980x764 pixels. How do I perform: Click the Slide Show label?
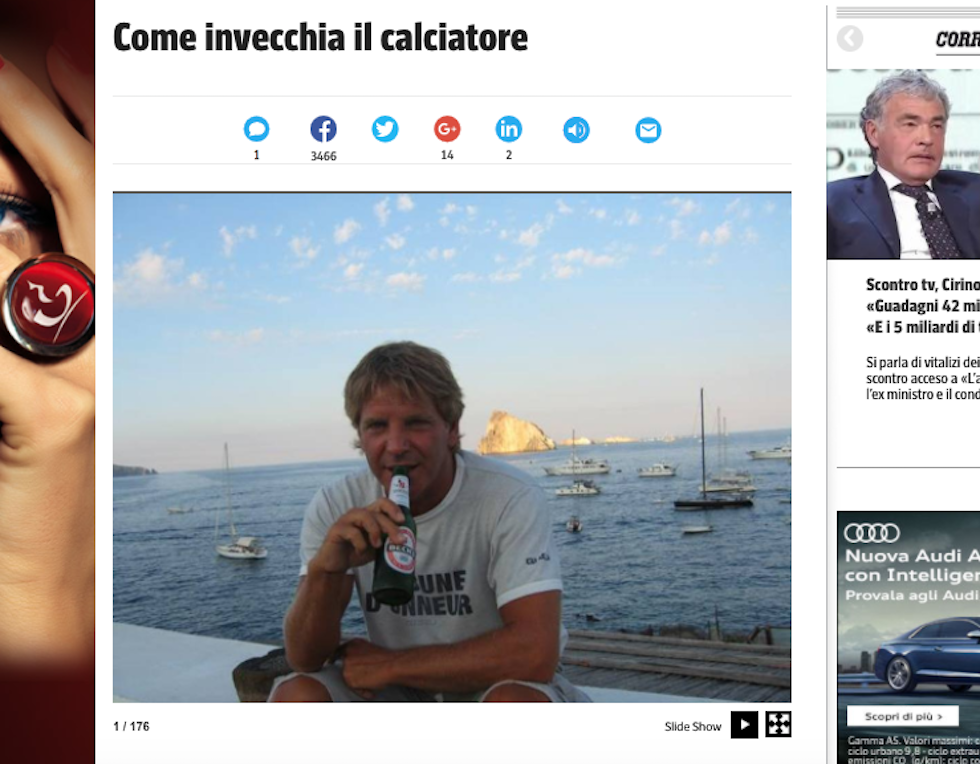click(x=692, y=726)
